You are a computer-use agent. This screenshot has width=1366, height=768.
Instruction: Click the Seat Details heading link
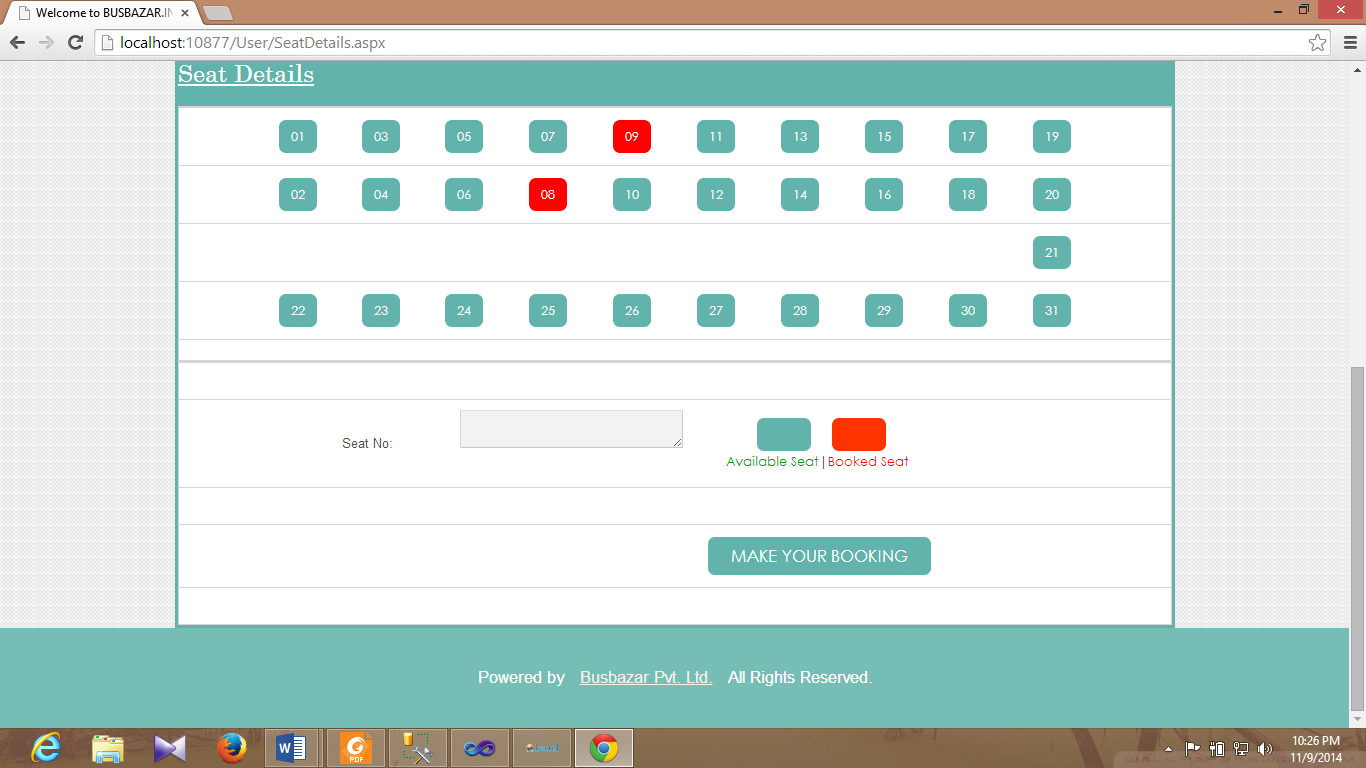point(245,74)
